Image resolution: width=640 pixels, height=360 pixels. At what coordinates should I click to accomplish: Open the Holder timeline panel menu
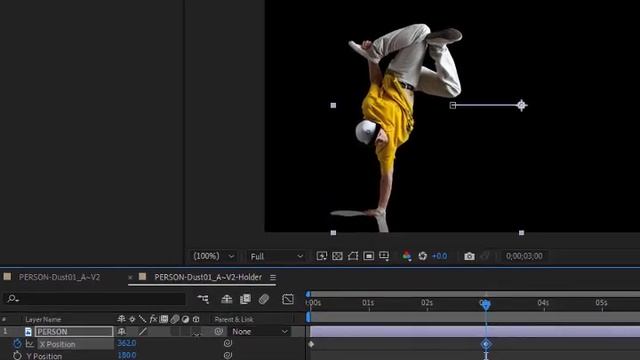coord(273,278)
